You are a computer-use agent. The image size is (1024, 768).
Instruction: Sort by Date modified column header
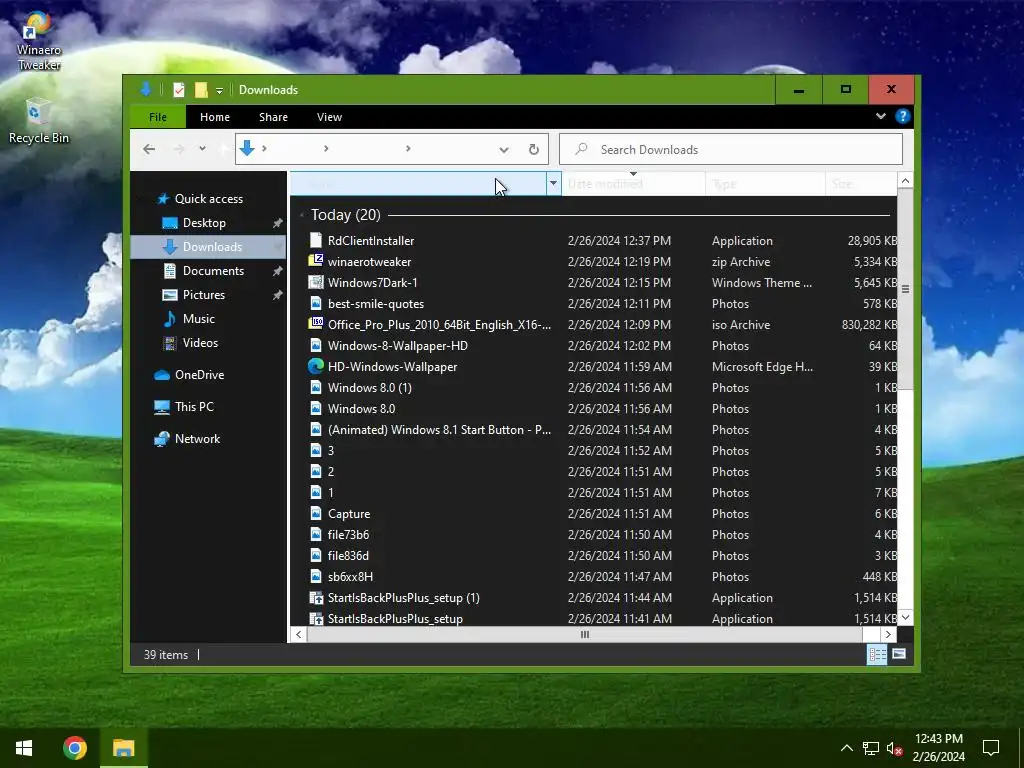[x=632, y=184]
